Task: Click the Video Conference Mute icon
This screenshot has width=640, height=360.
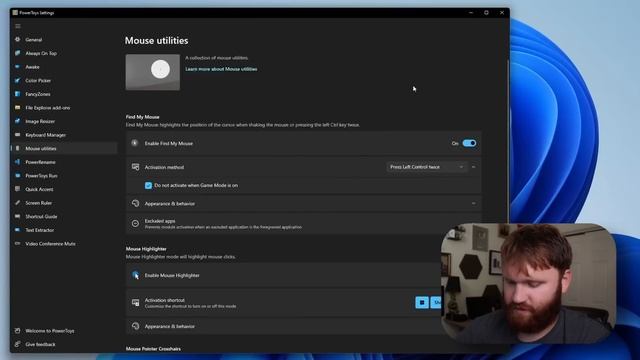Action: pyautogui.click(x=18, y=244)
